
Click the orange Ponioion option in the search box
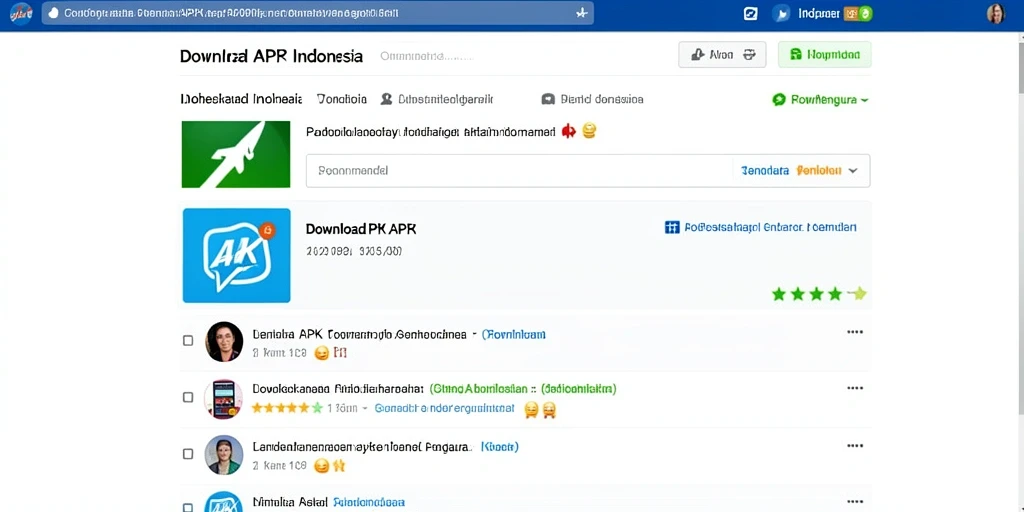(x=819, y=170)
